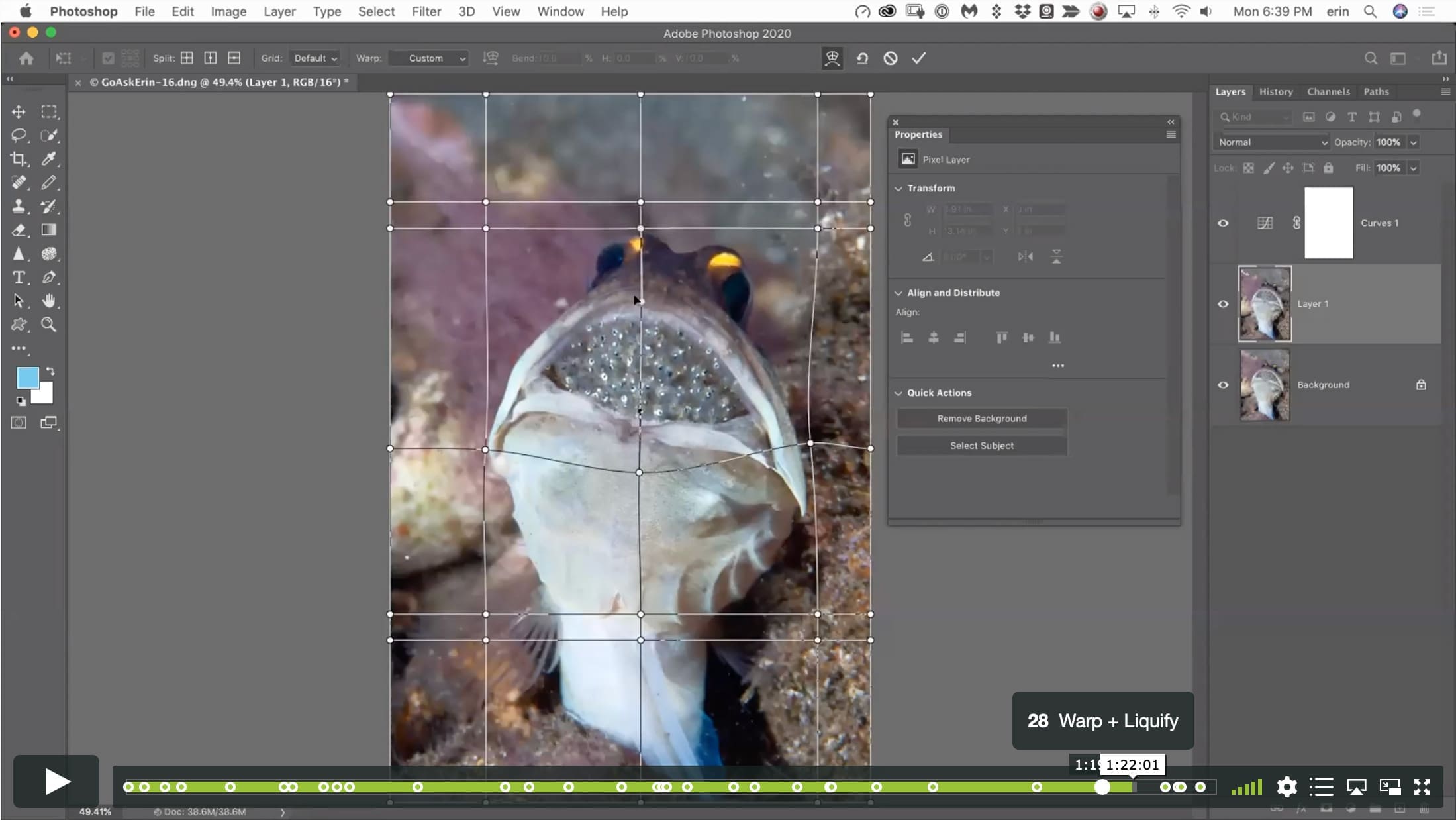This screenshot has width=1456, height=820.
Task: Select the Eraser tool
Action: point(19,230)
